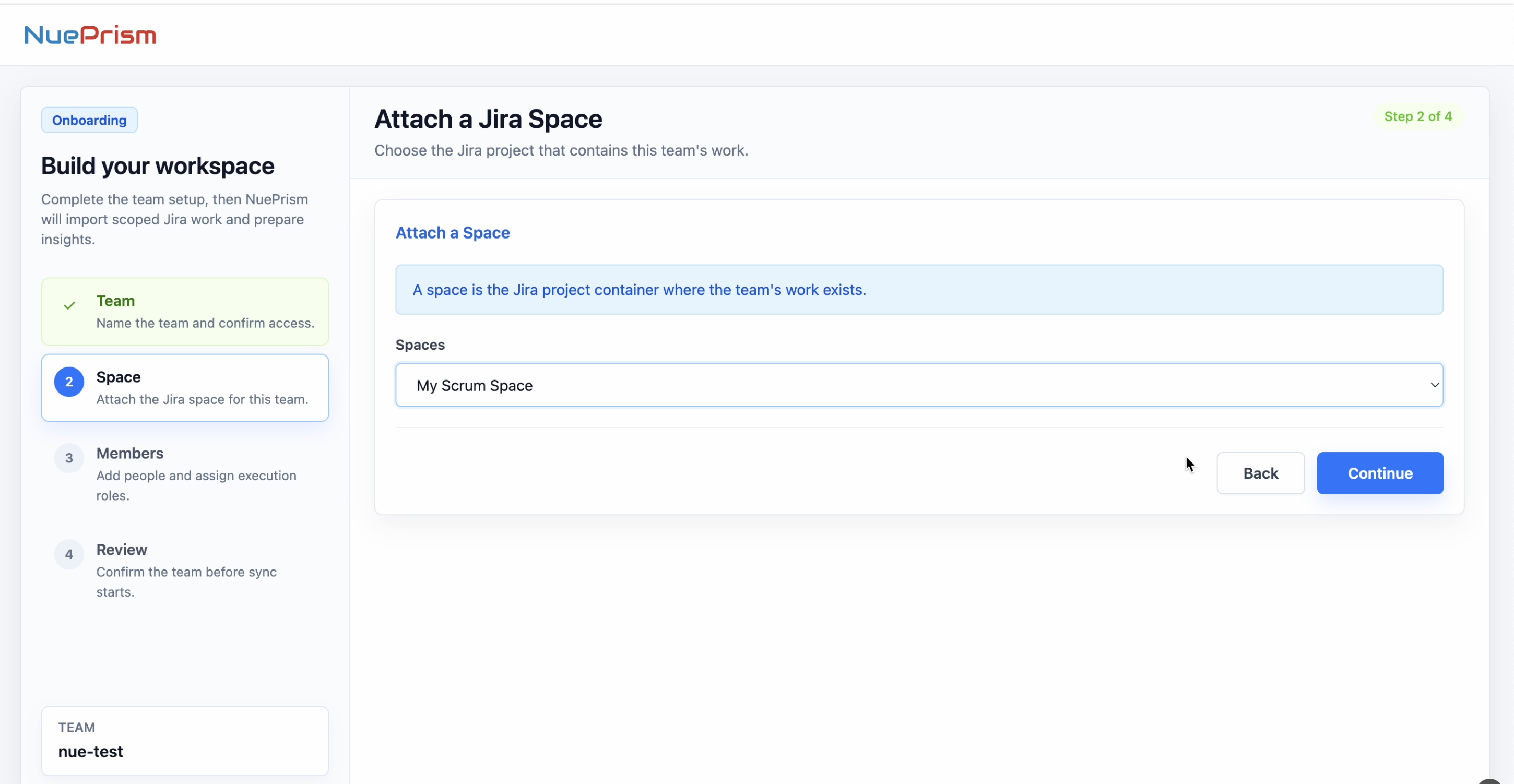Click the 'TEAM' label in bottom card
The width and height of the screenshot is (1514, 784).
(76, 728)
